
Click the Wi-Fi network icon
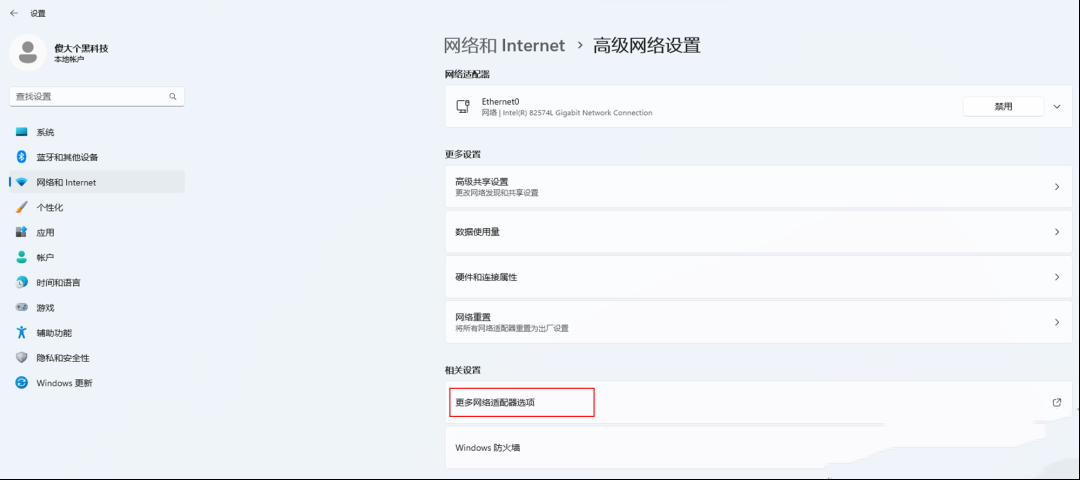21,182
